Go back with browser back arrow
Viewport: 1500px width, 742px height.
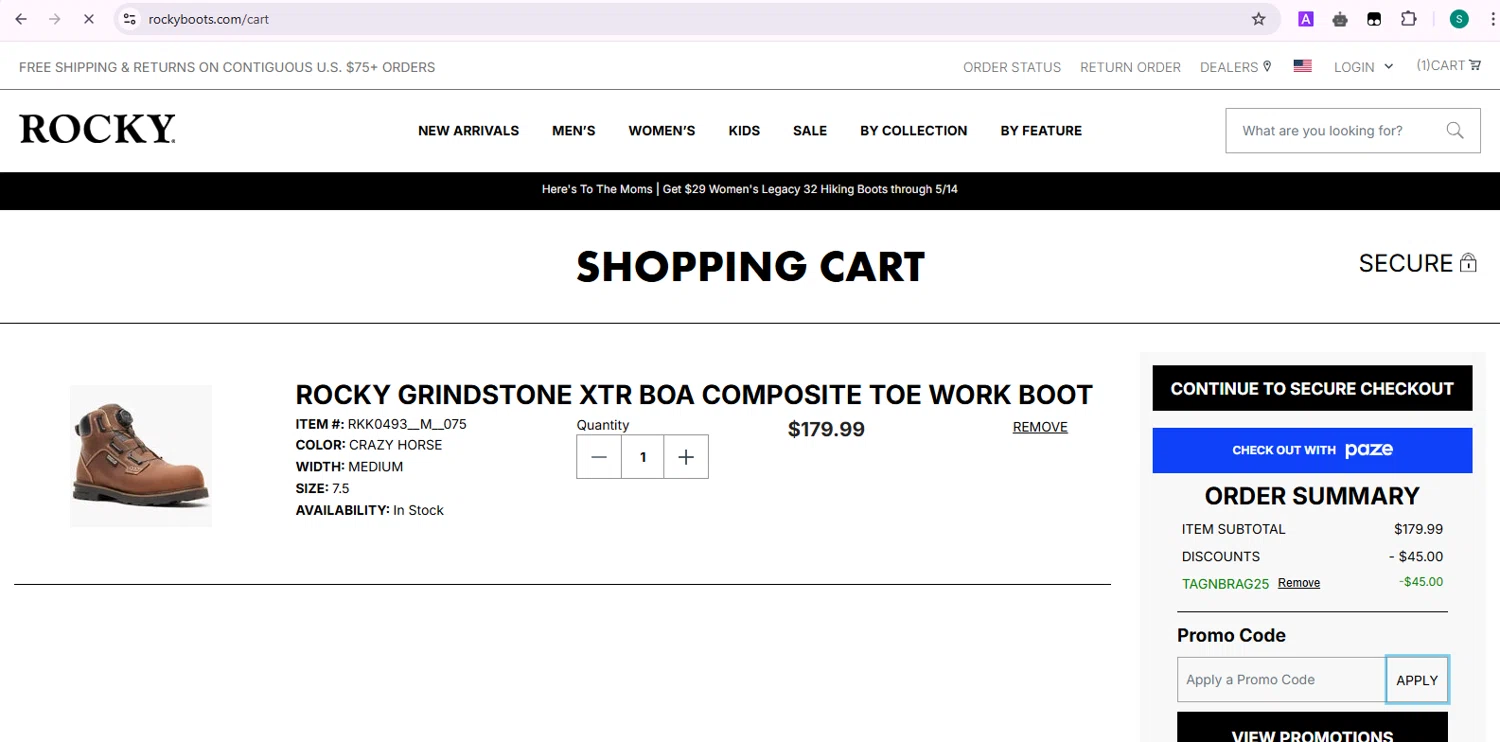point(21,19)
